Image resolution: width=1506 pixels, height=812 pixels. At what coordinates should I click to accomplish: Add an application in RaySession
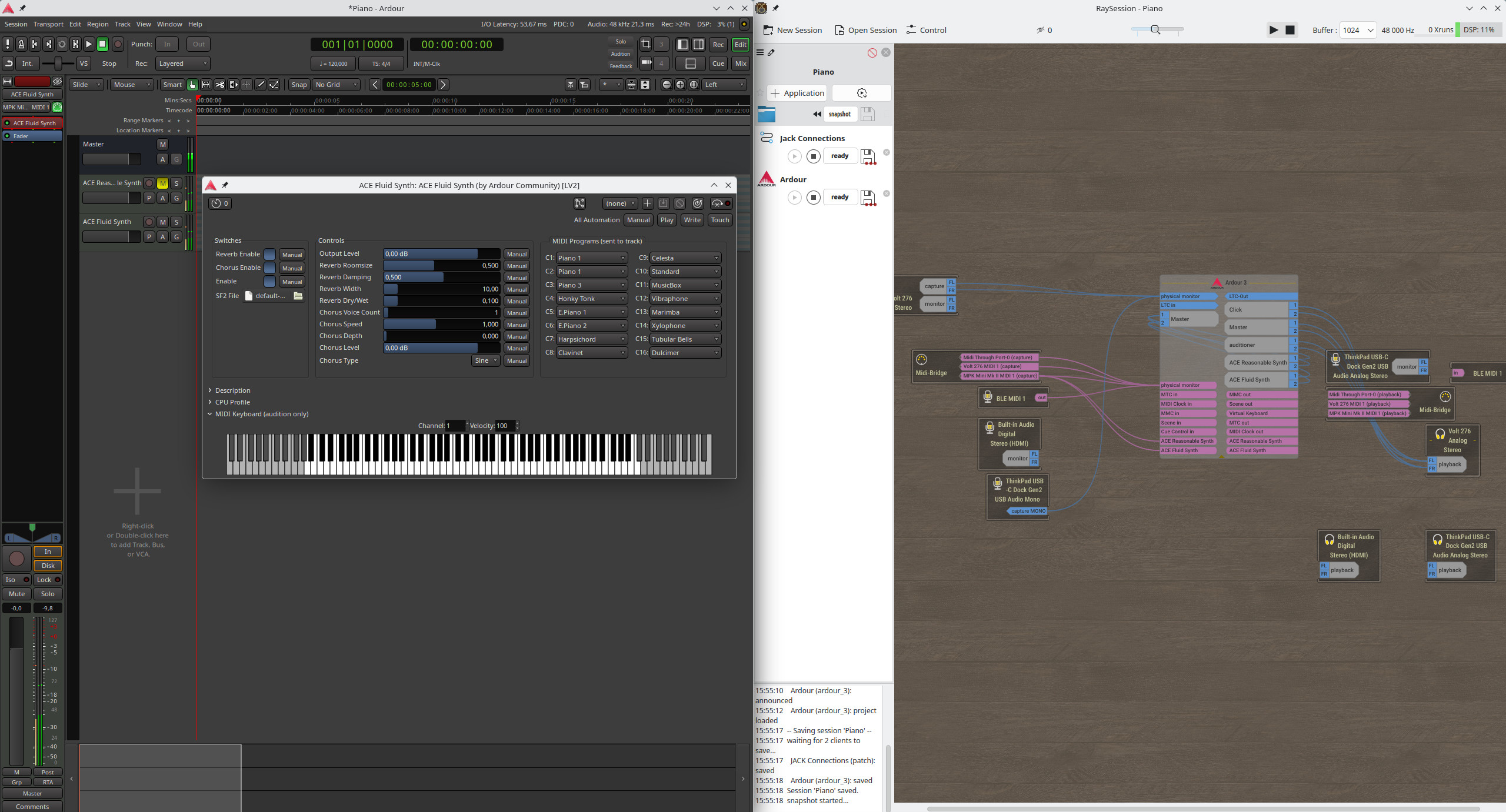(797, 93)
